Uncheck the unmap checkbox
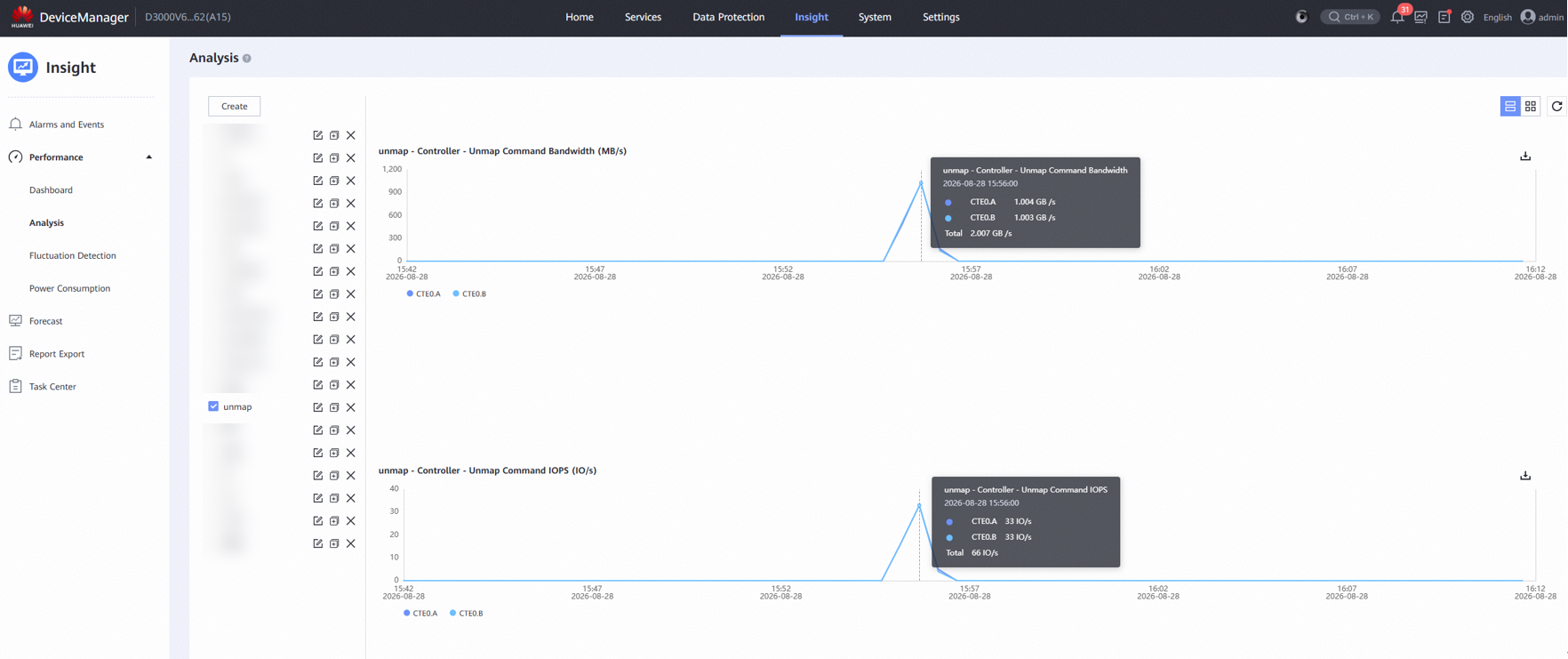 [x=213, y=406]
